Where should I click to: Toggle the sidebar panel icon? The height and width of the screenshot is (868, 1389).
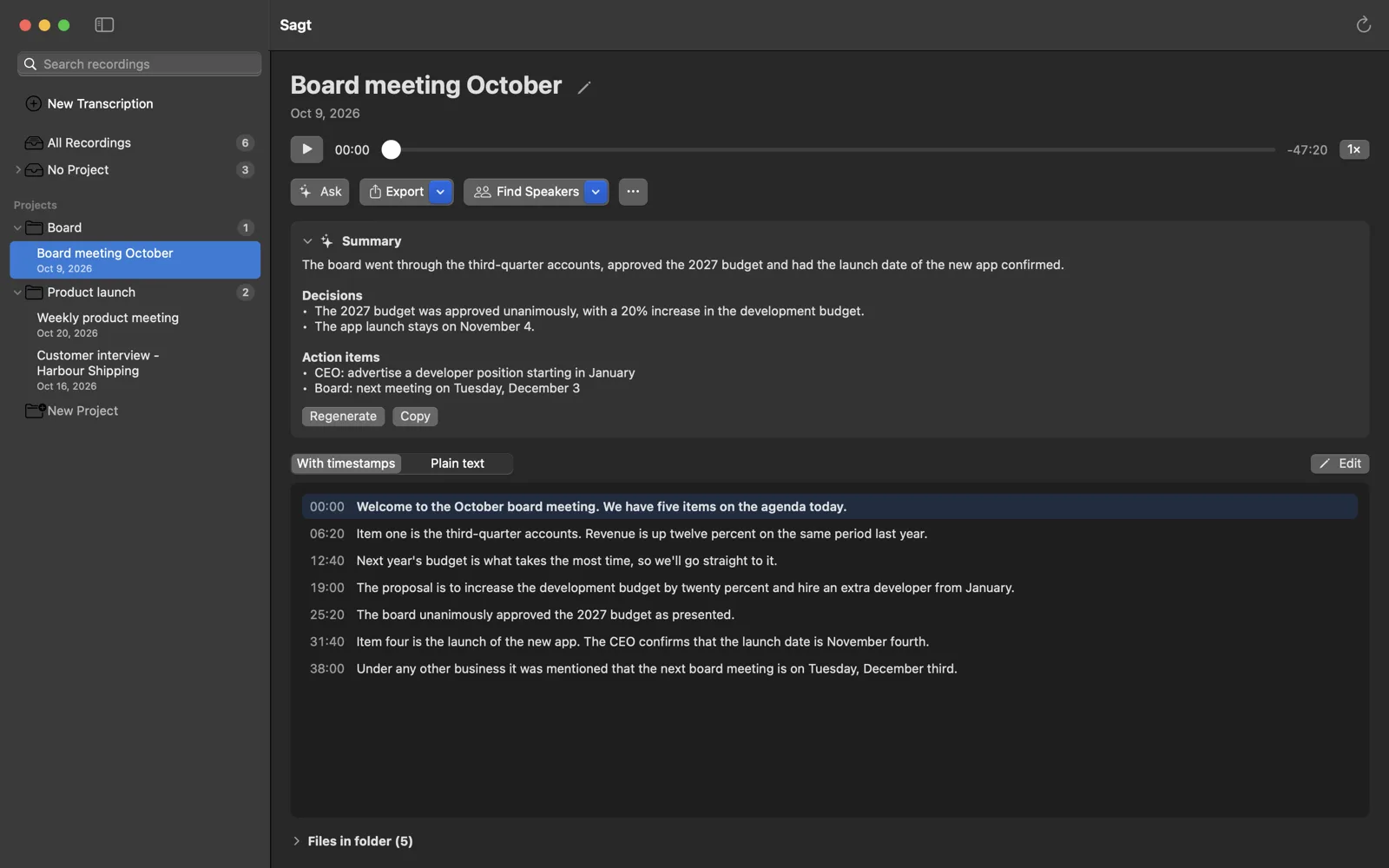pos(104,25)
